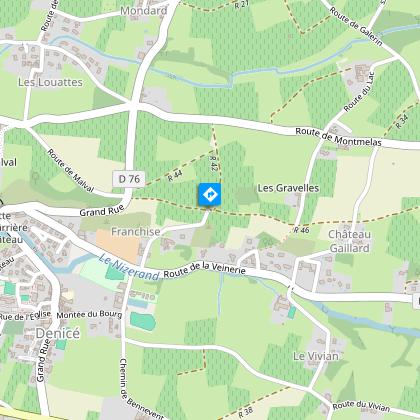Viewport: 420px width, 420px height.
Task: Select the Route de Montmelas road label
Action: (338, 137)
